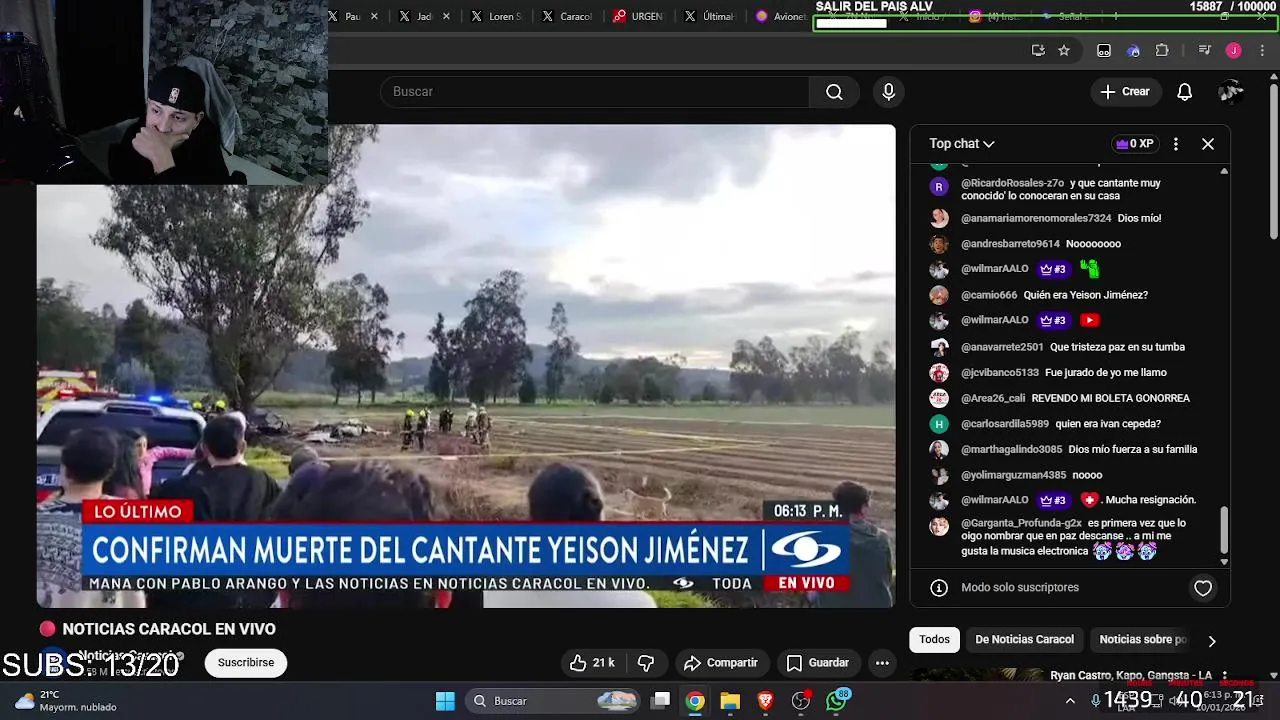Switch to the URGEN browser tab
The width and height of the screenshot is (1280, 720).
coord(637,16)
